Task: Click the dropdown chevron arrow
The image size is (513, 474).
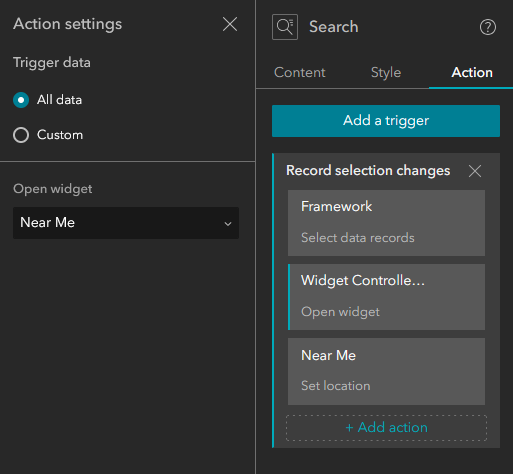Action: [x=228, y=224]
